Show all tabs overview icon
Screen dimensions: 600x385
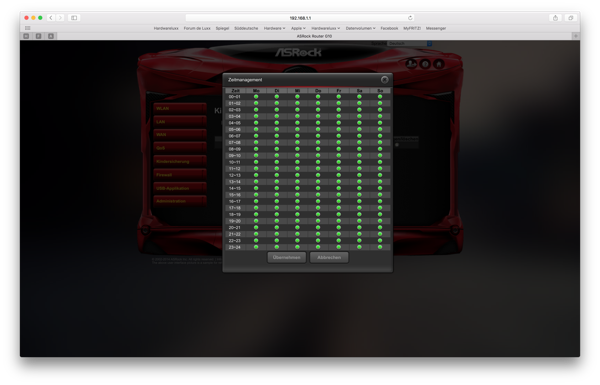(571, 18)
